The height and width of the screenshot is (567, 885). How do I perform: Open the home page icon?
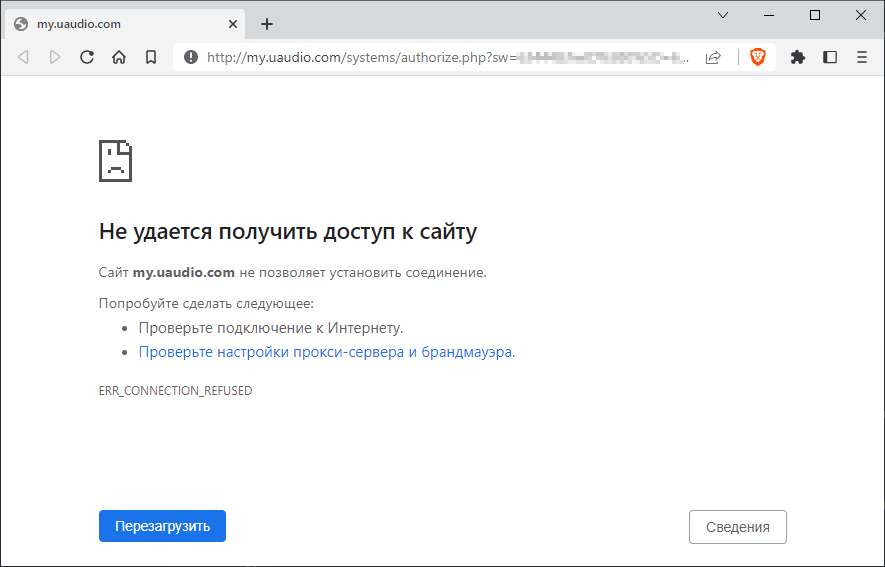[x=119, y=57]
